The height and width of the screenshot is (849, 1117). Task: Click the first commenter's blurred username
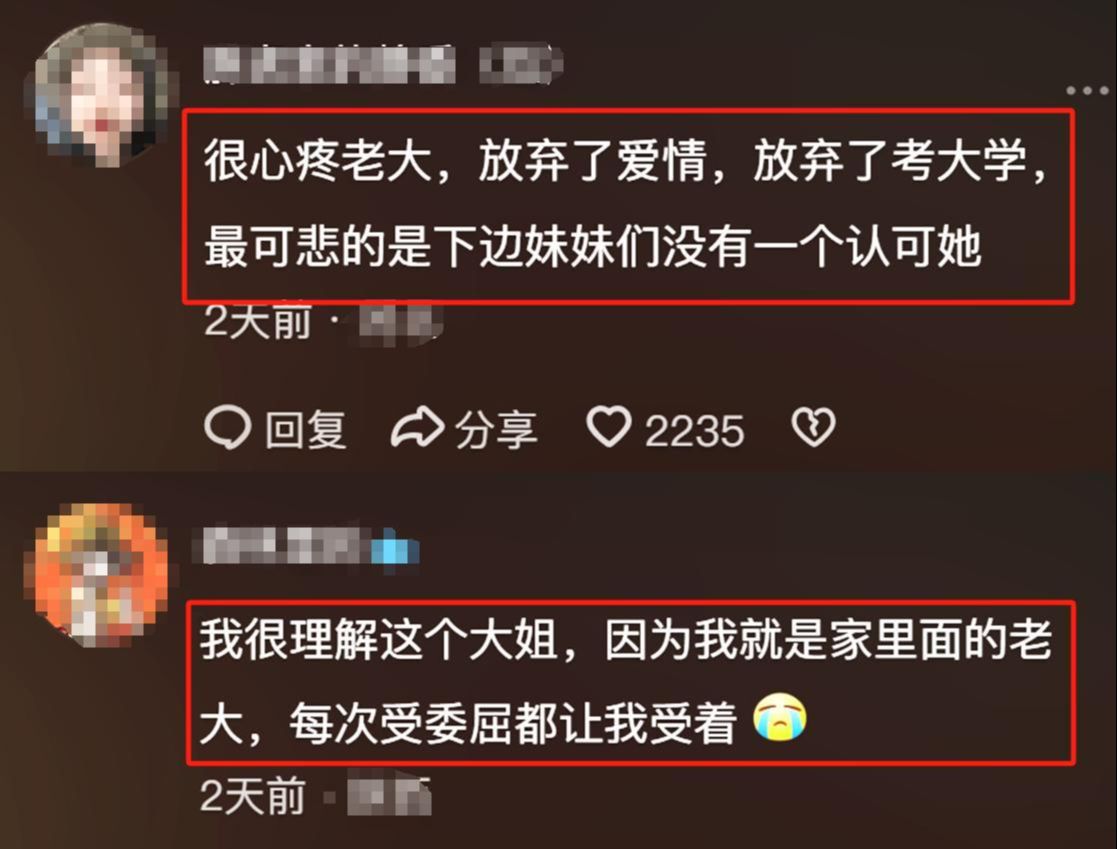tap(330, 64)
